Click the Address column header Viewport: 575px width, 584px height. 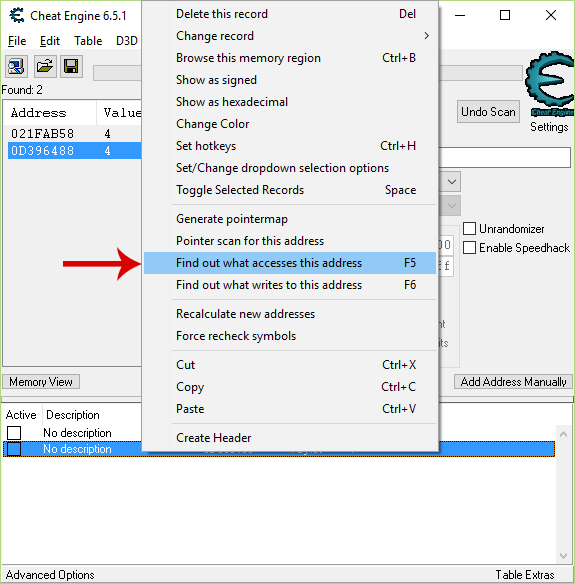50,113
